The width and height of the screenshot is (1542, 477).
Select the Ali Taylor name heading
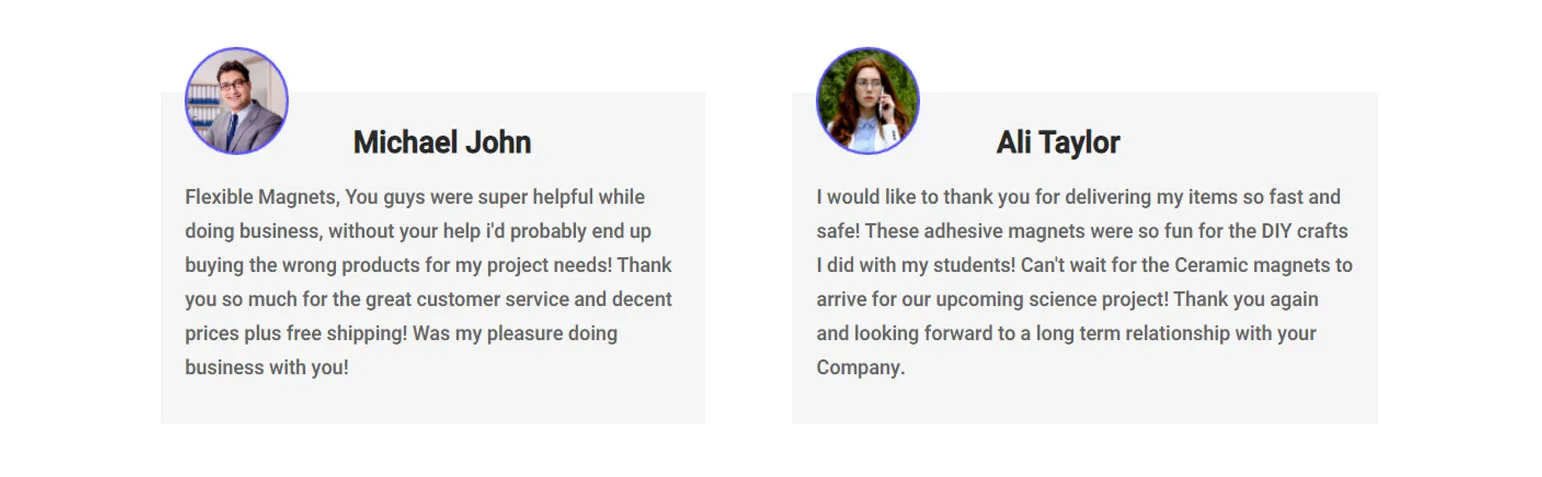point(1057,143)
